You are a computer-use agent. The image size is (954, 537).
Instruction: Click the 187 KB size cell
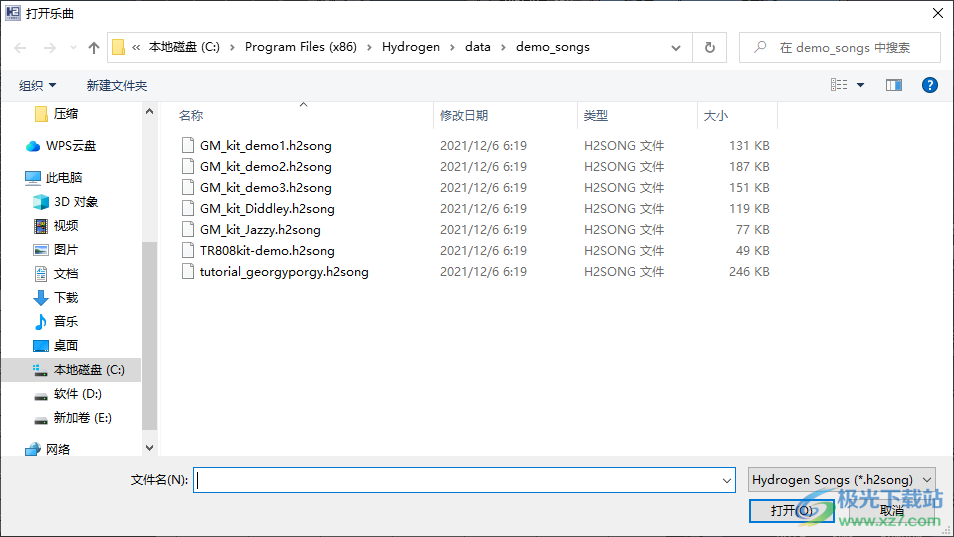tap(749, 167)
